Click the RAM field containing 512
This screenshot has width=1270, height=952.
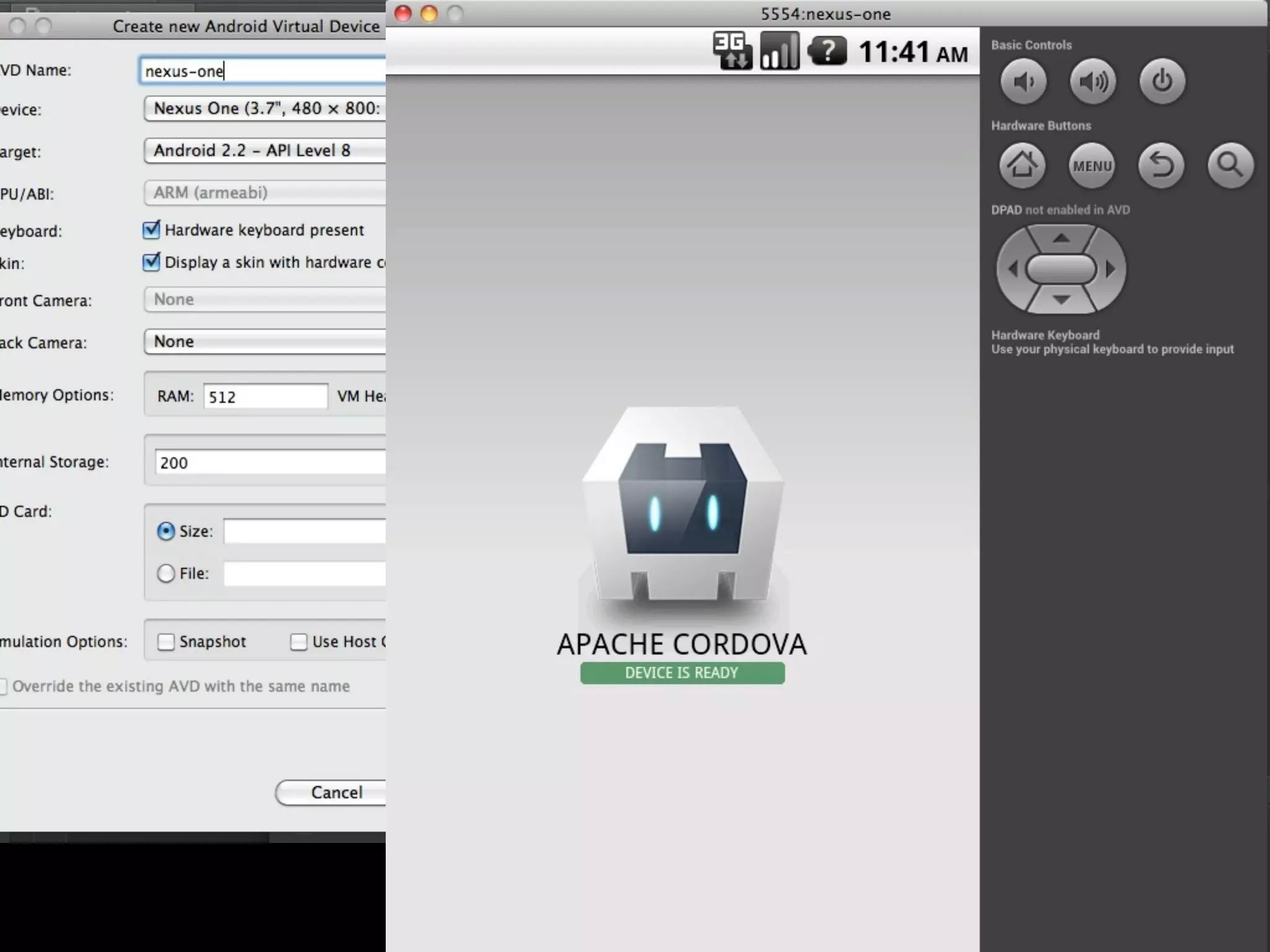[x=265, y=397]
